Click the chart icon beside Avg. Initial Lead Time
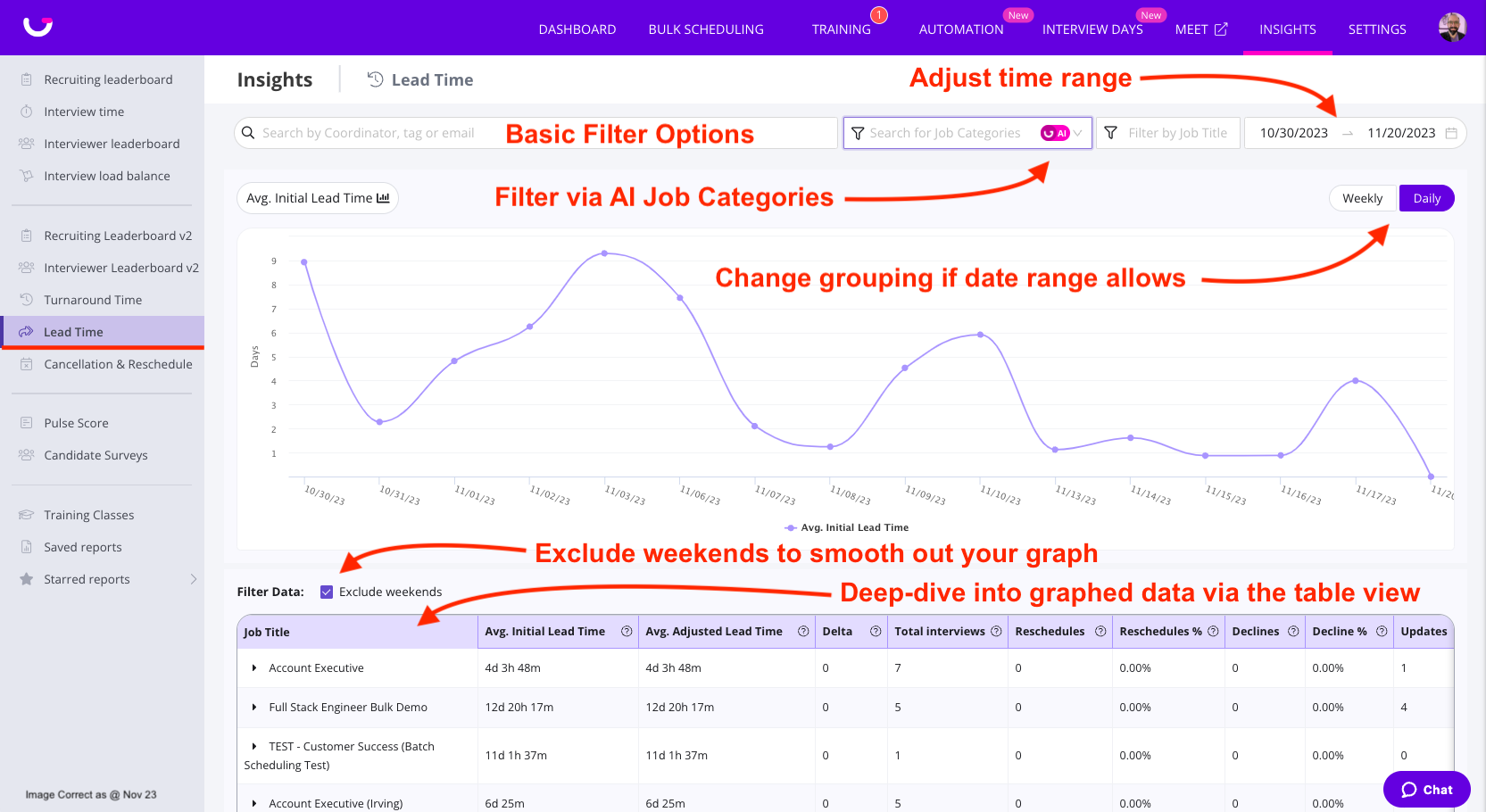 382,197
